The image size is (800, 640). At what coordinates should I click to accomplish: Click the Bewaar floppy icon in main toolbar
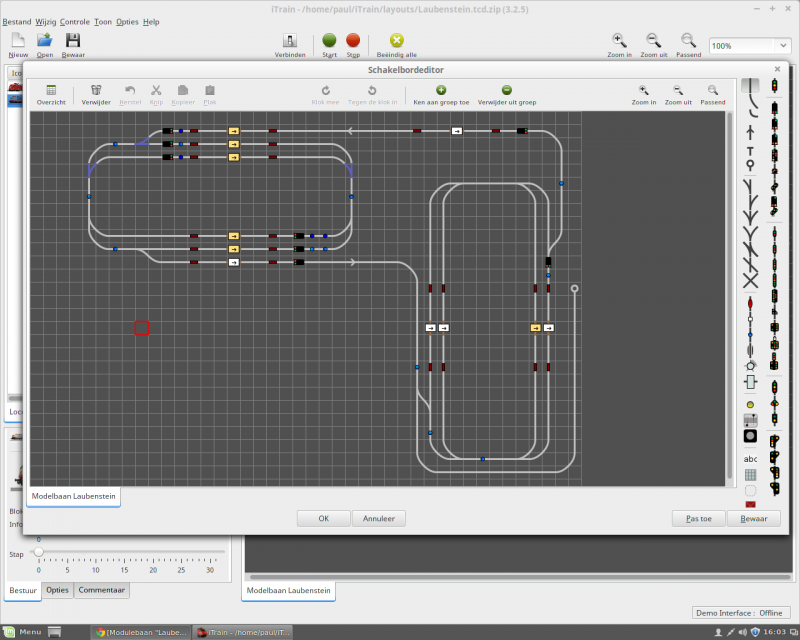pyautogui.click(x=73, y=40)
